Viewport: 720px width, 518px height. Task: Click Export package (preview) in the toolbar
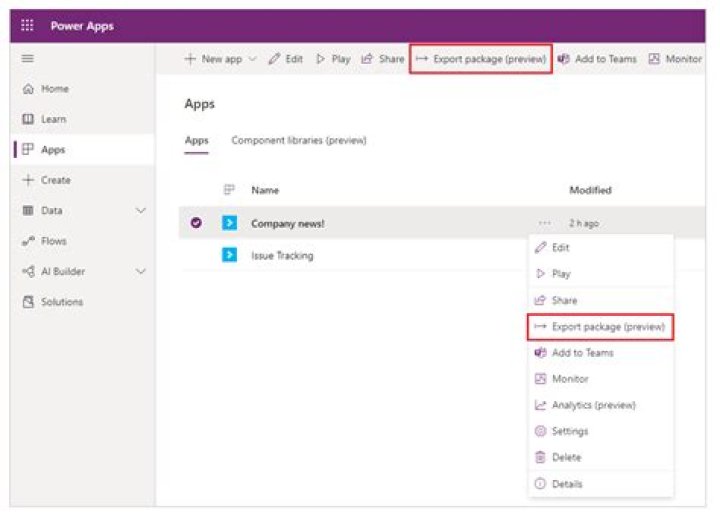point(481,59)
